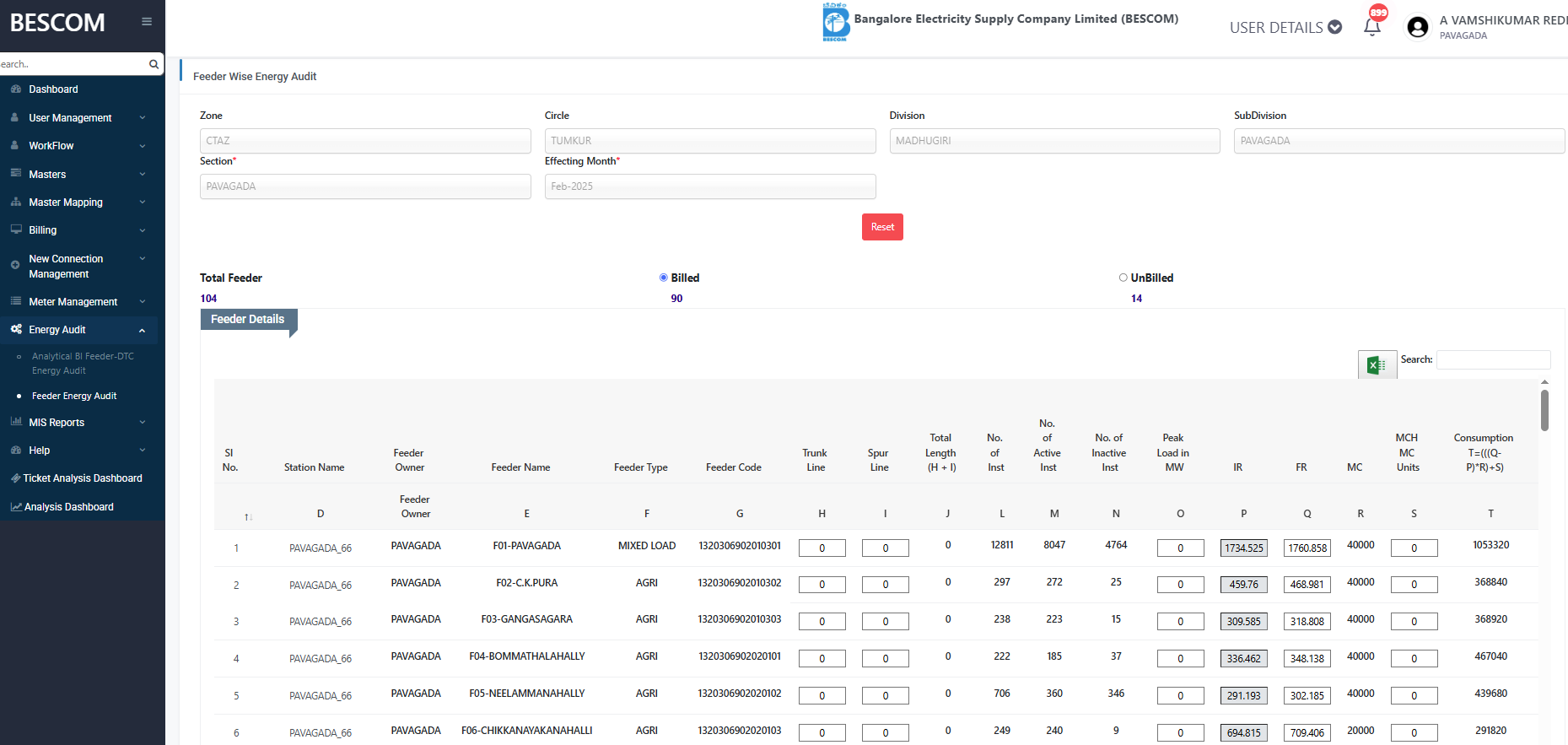Click the search magnifier icon in sidebar
This screenshot has width=1568, height=745.
coord(154,64)
